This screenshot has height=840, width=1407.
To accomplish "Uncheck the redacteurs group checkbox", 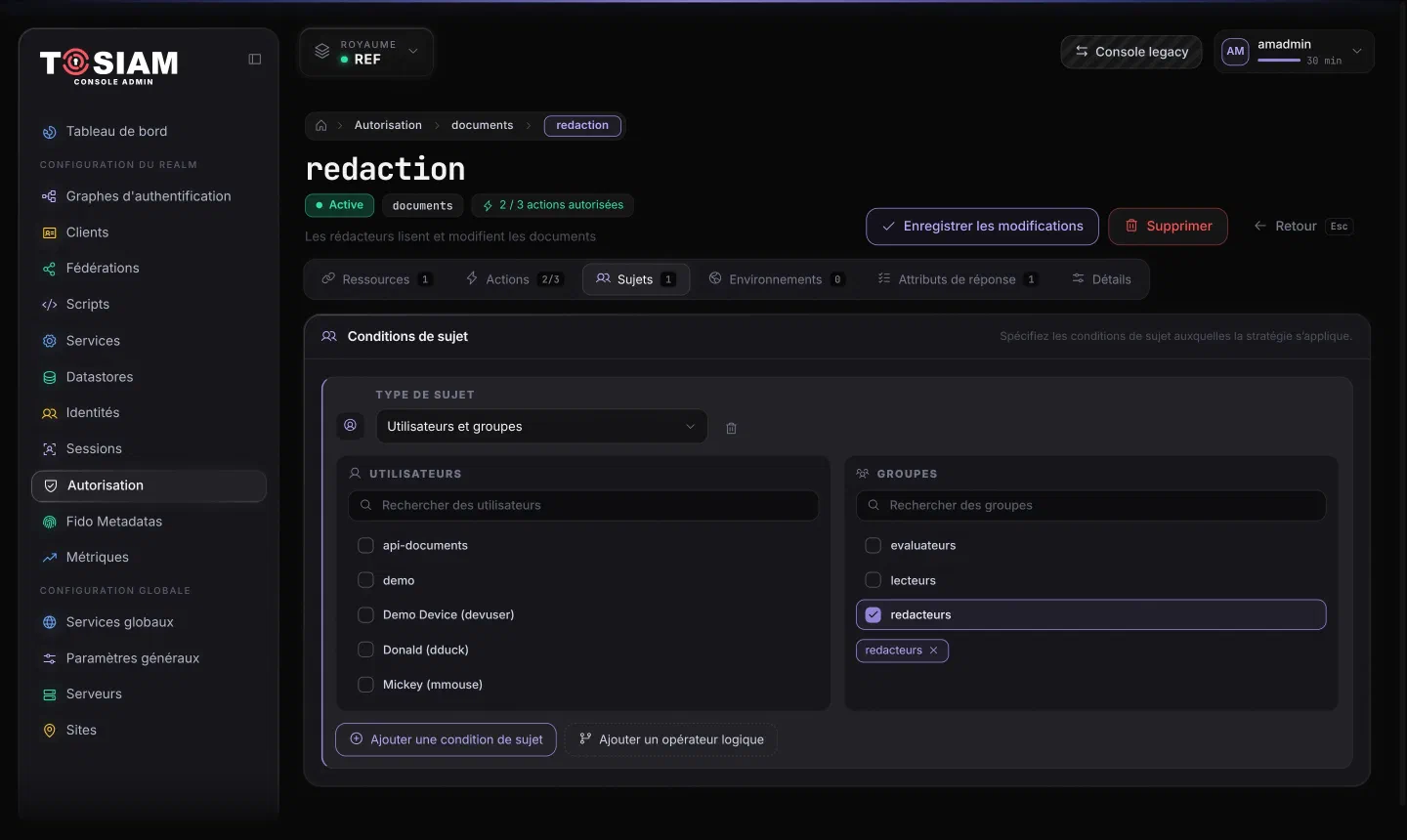I will pos(874,615).
